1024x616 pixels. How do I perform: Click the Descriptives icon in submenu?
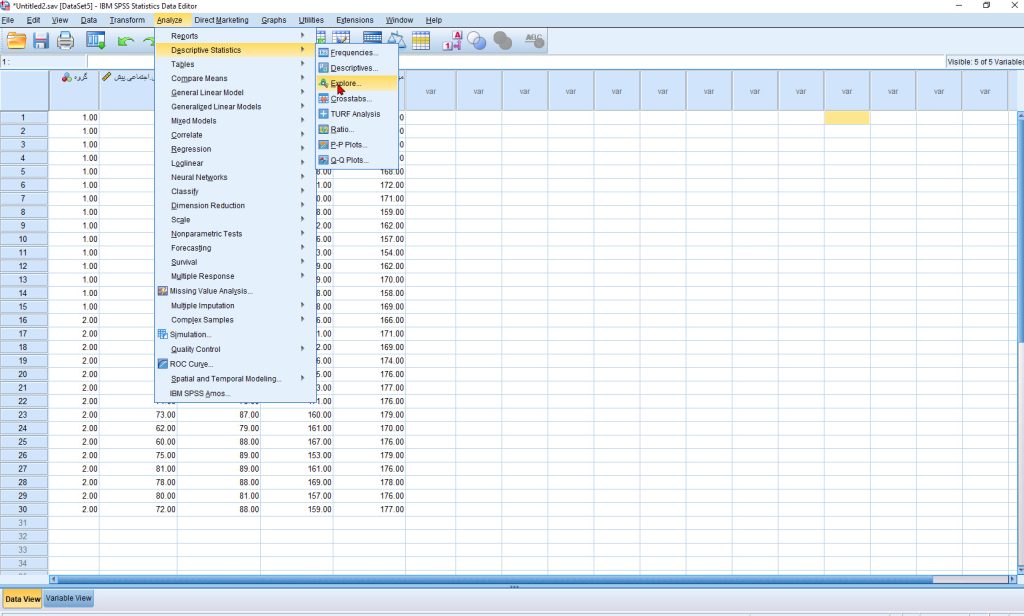(x=323, y=68)
